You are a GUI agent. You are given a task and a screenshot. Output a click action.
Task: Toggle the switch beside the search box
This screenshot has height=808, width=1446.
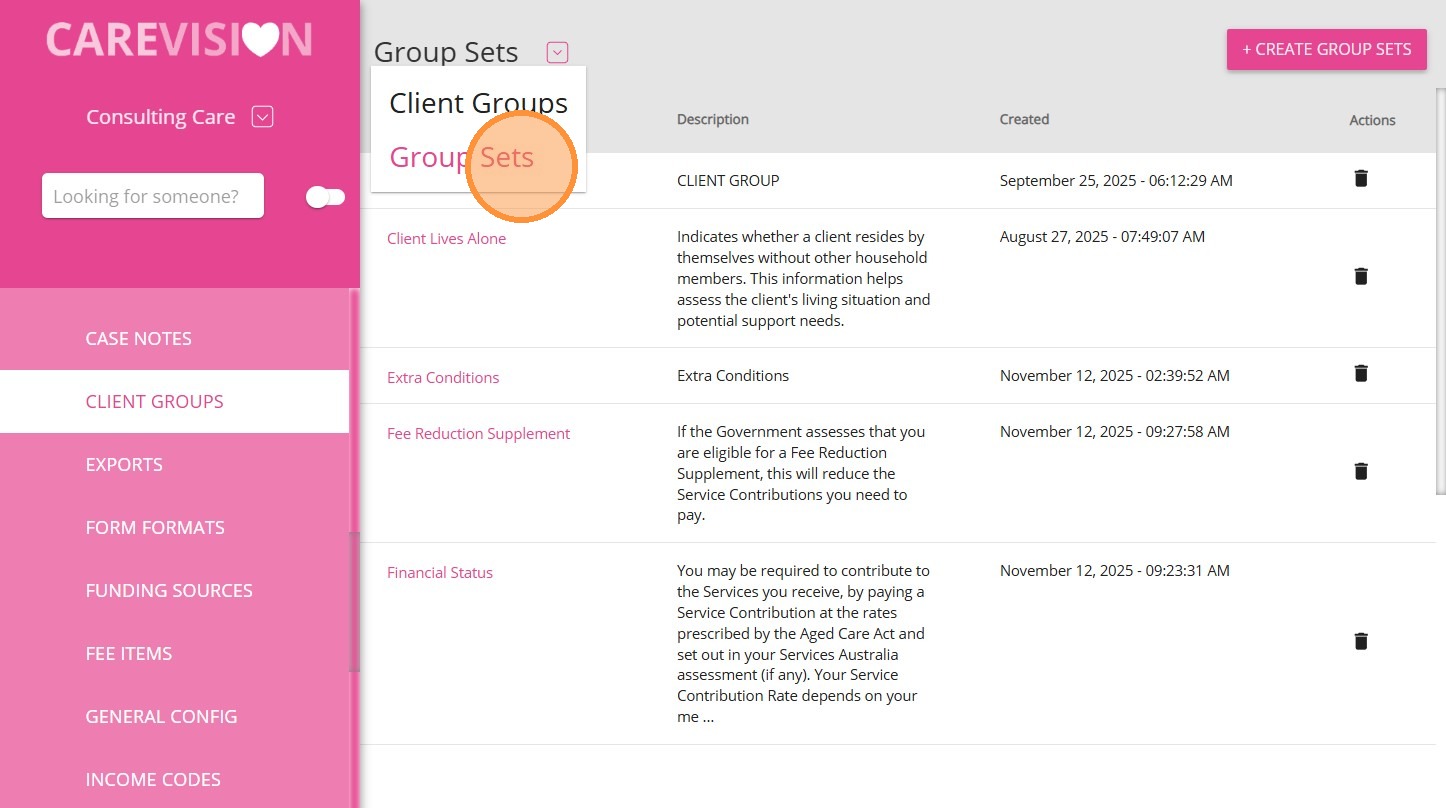325,197
